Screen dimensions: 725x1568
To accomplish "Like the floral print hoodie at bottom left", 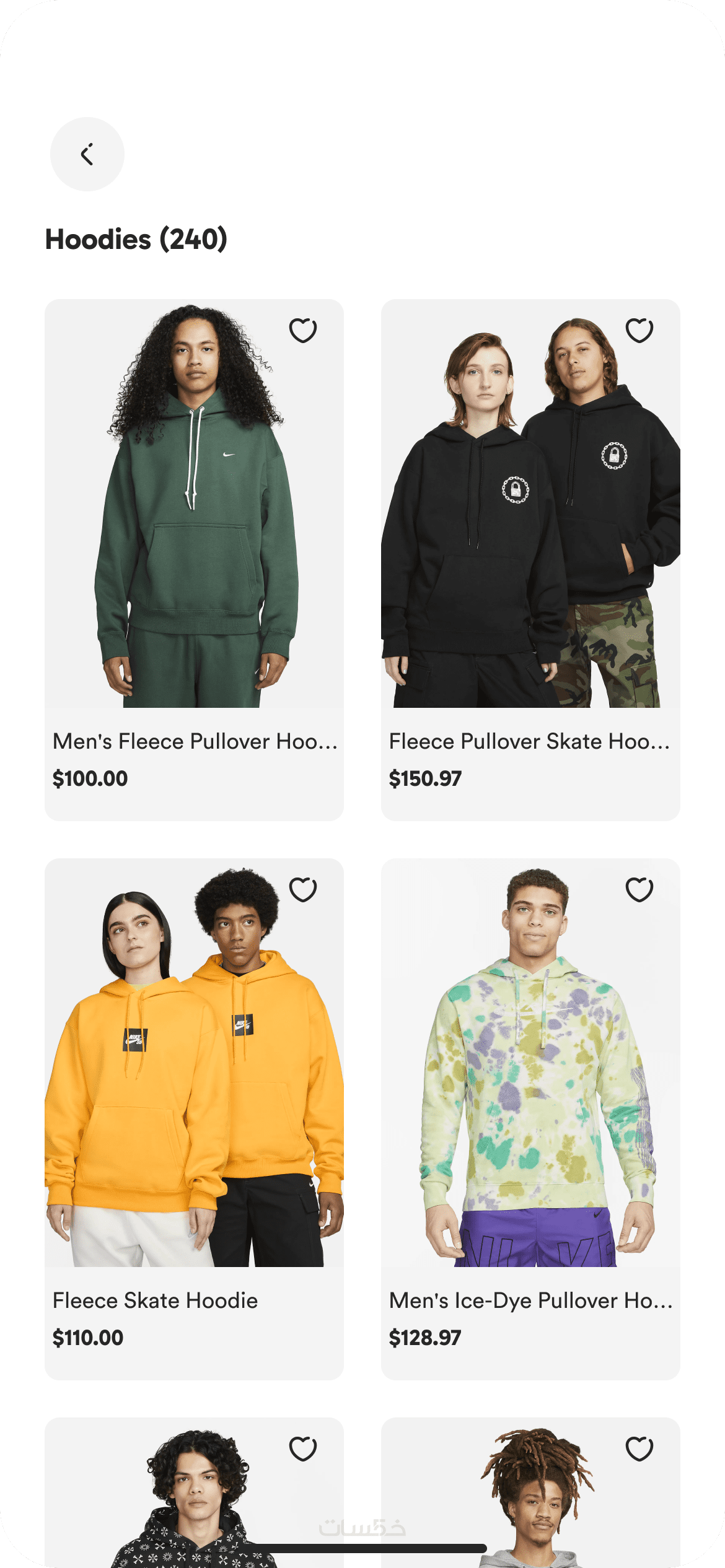I will [303, 1448].
